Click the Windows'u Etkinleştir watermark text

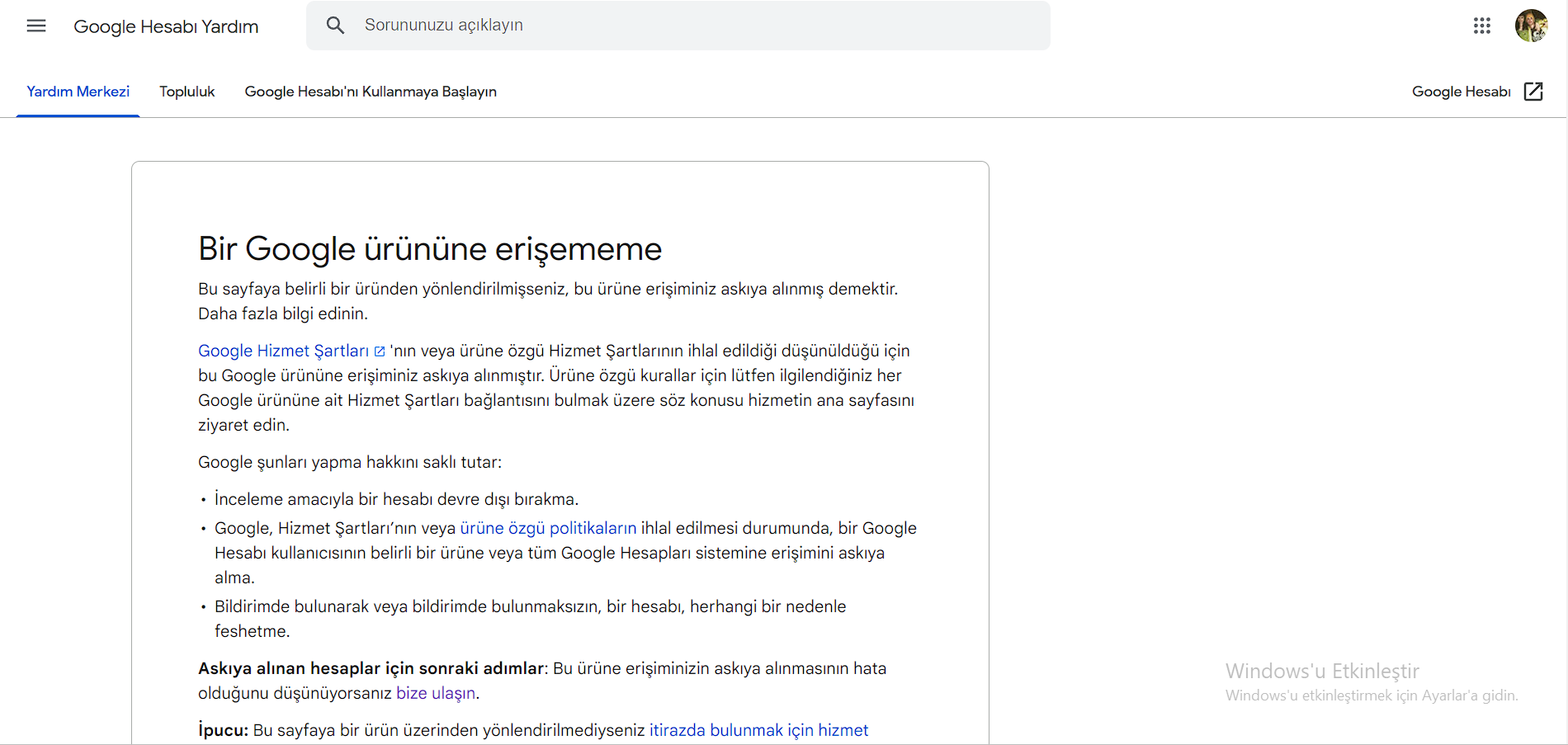tap(1322, 671)
